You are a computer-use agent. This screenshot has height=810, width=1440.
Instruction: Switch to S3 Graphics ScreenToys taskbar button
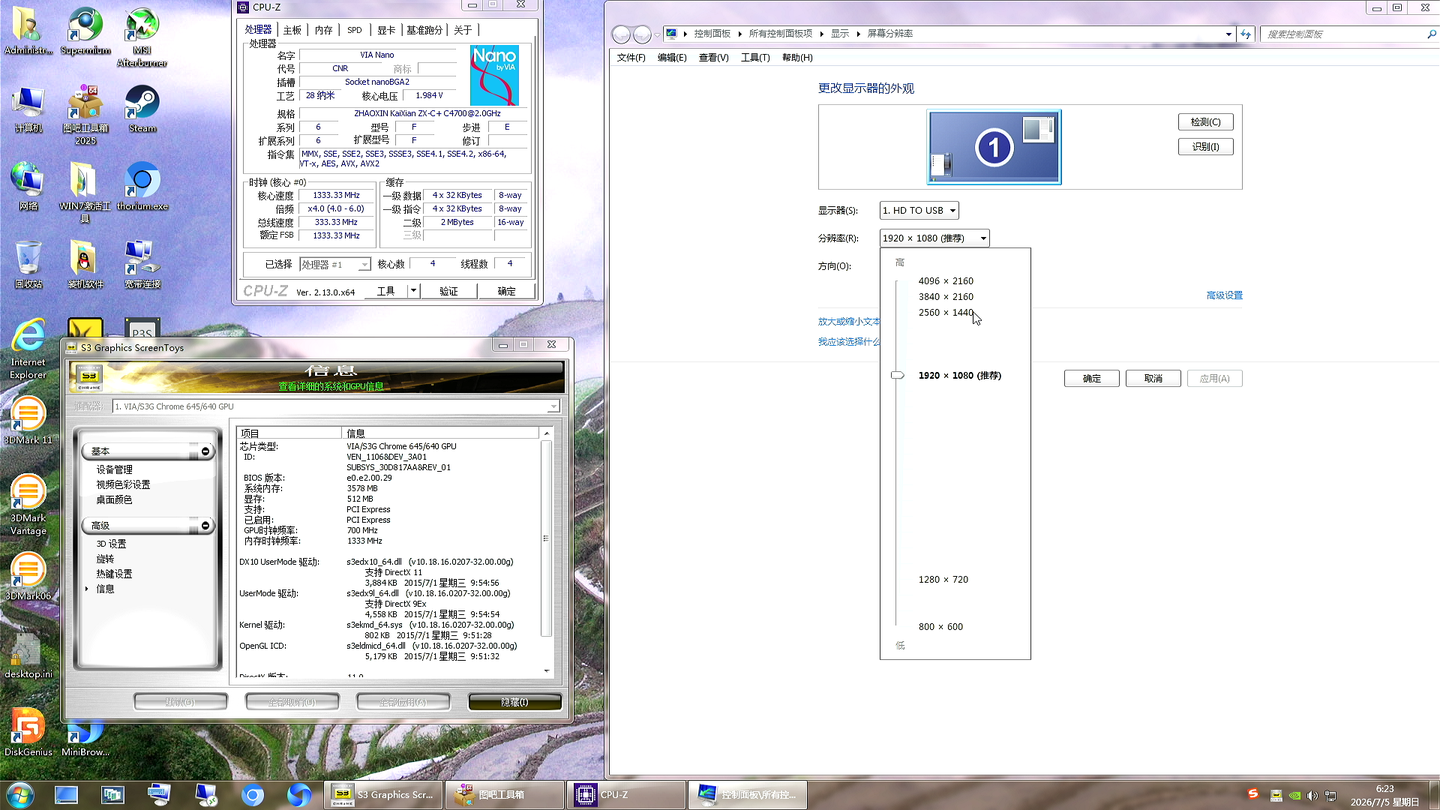[383, 795]
